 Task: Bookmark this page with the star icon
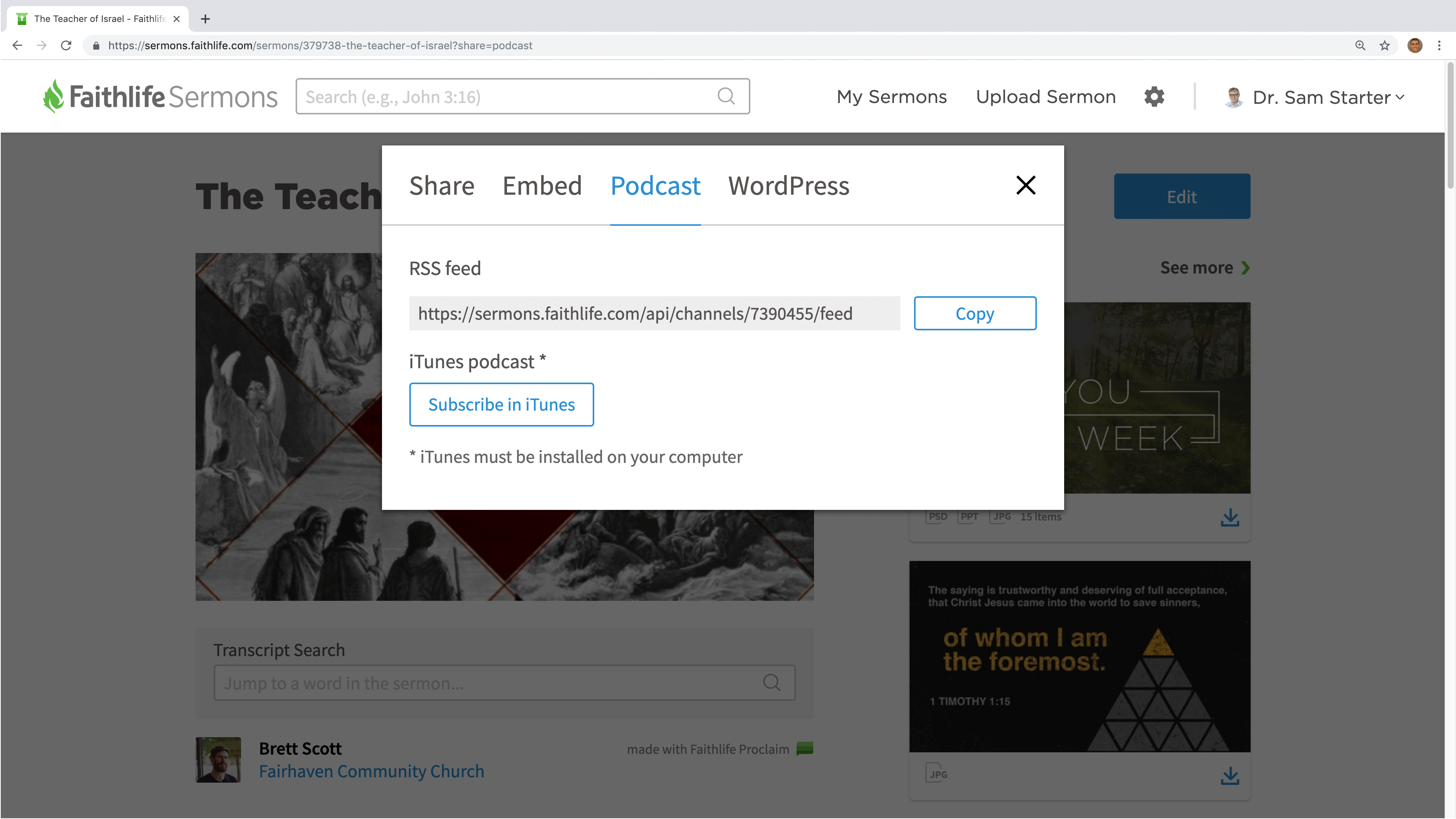click(1384, 45)
